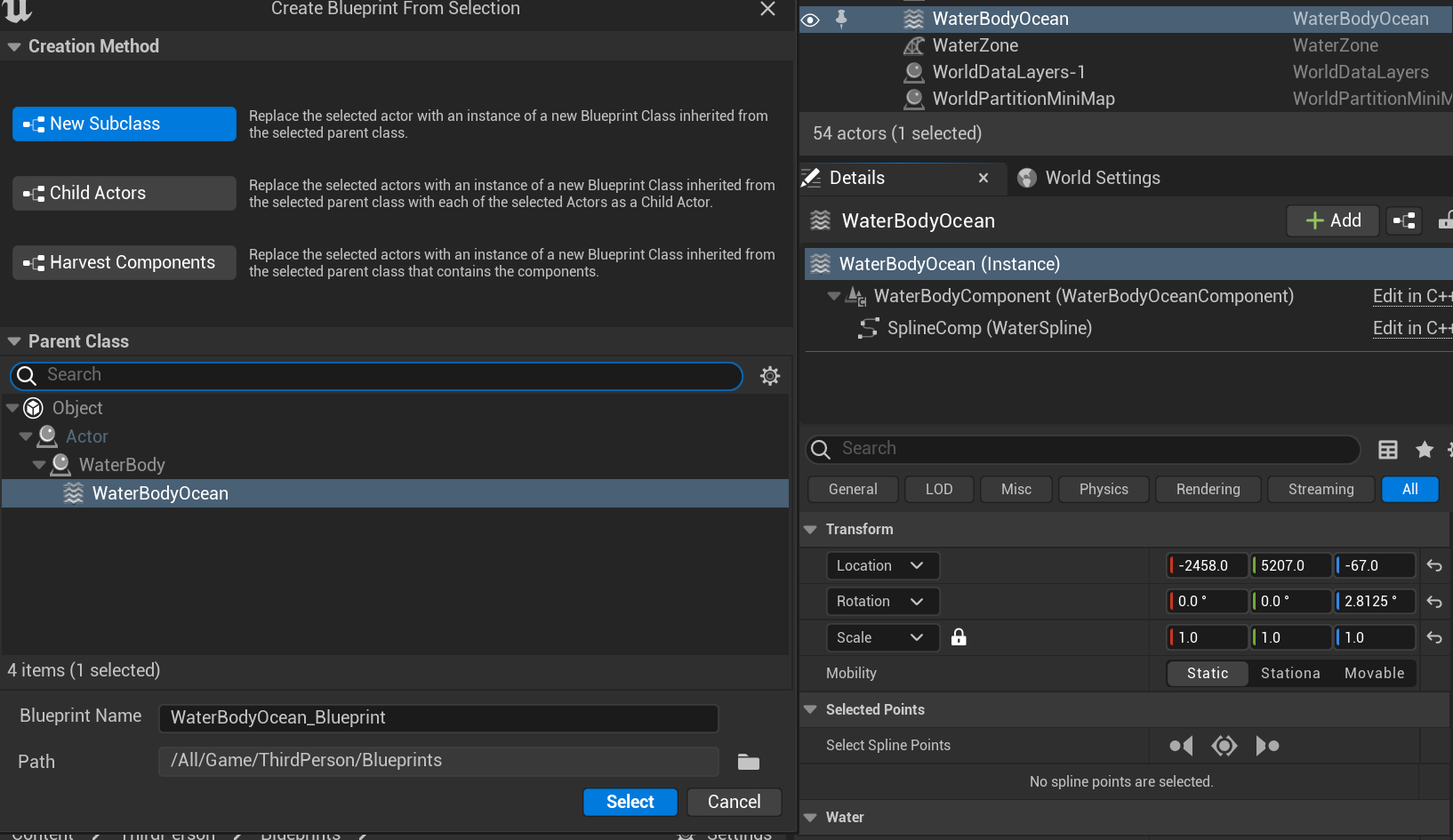Open the Location type dropdown

tap(881, 565)
